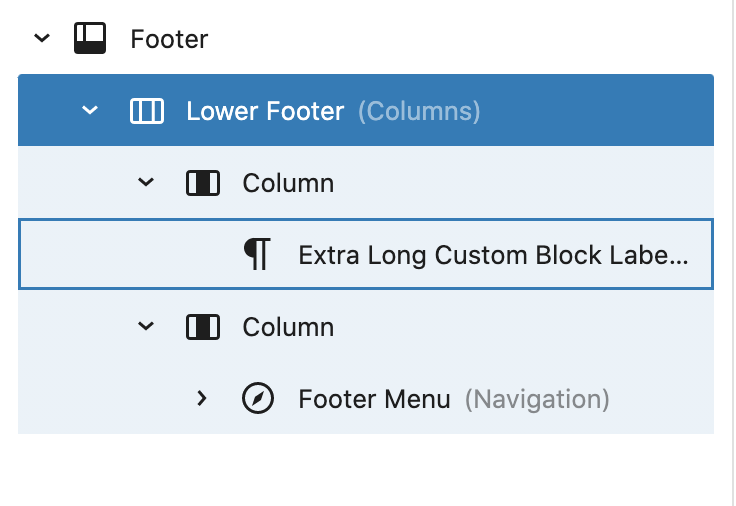Select the Footer label
Image resolution: width=736 pixels, height=506 pixels.
[169, 39]
